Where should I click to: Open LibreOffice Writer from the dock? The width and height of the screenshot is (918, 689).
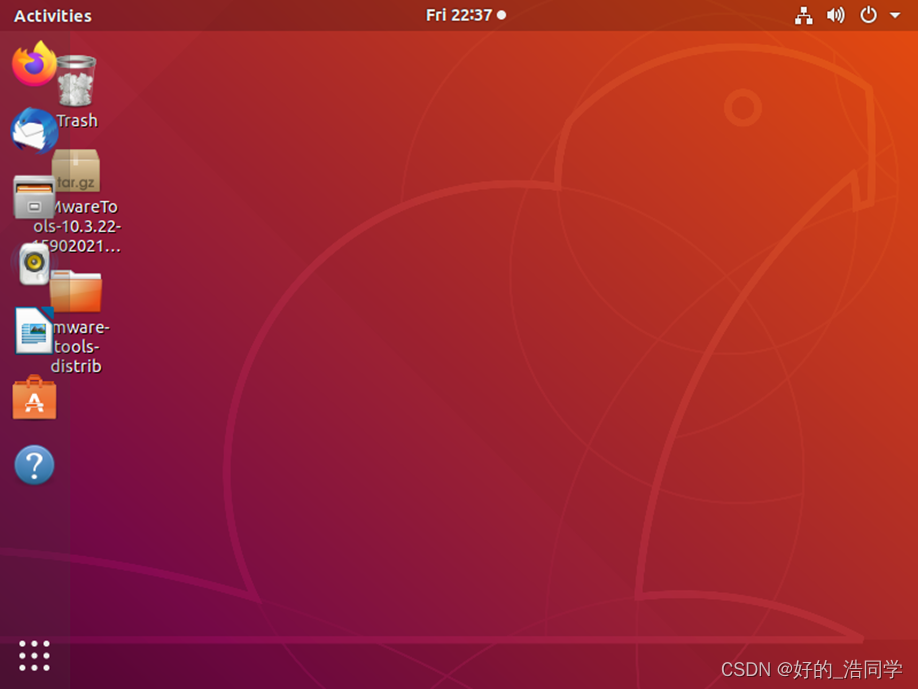34,331
